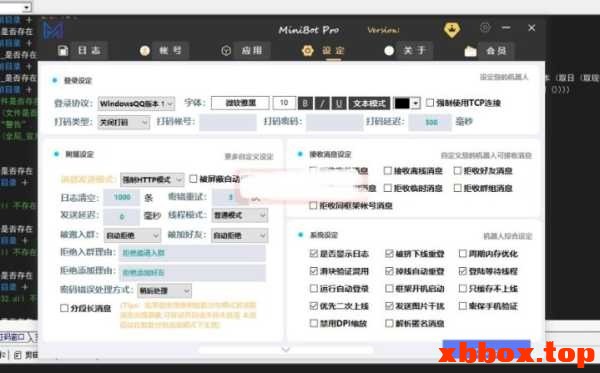The image size is (600, 373).
Task: Uncheck the 掉线自动重登 checkbox
Action: (389, 271)
